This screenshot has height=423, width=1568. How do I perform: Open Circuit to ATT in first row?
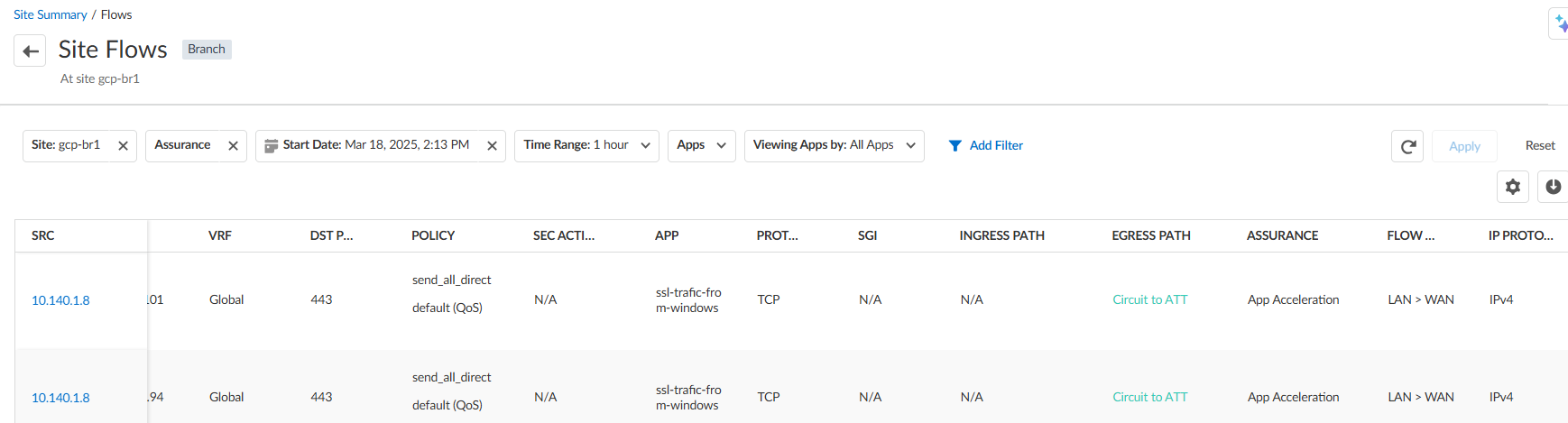1149,299
